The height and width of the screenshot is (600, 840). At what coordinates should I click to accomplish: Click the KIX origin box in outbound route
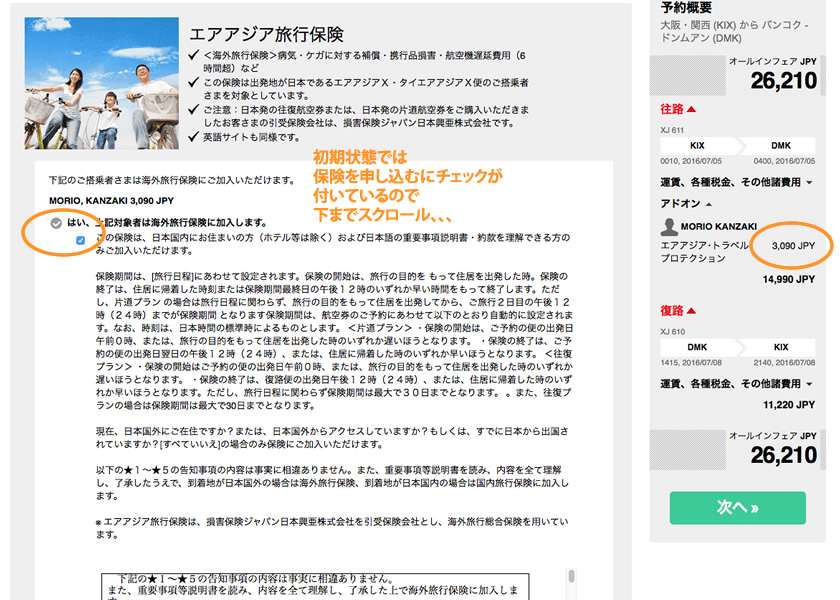point(698,146)
